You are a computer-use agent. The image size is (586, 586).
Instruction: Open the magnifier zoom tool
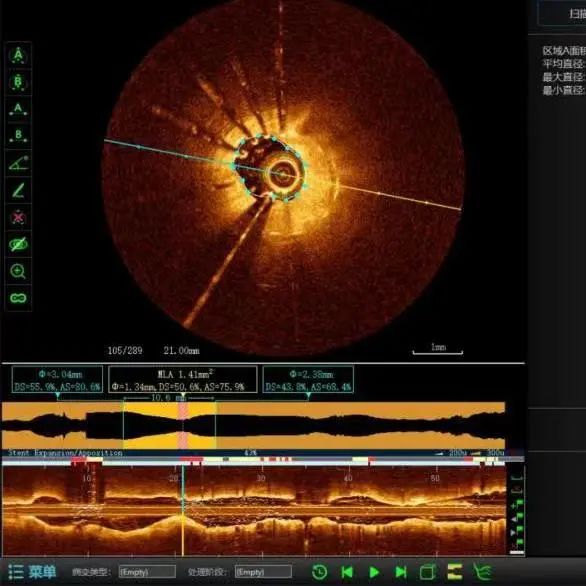18,271
